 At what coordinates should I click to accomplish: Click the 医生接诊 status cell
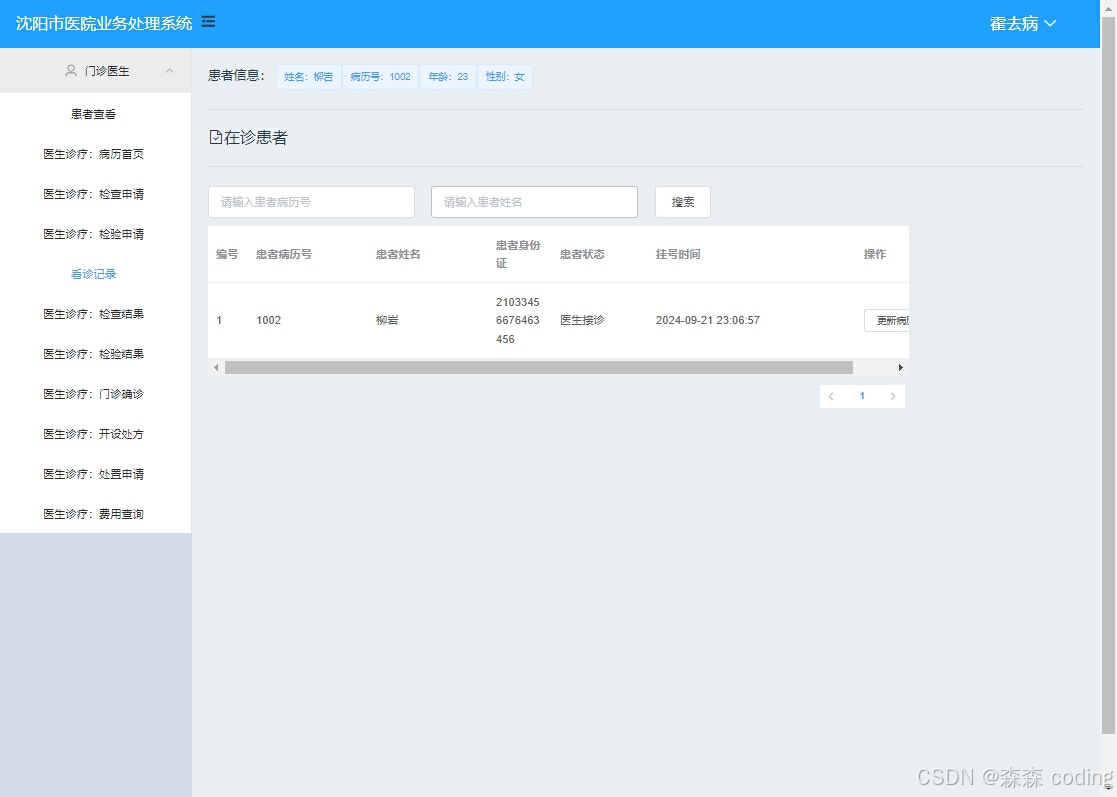click(x=582, y=321)
